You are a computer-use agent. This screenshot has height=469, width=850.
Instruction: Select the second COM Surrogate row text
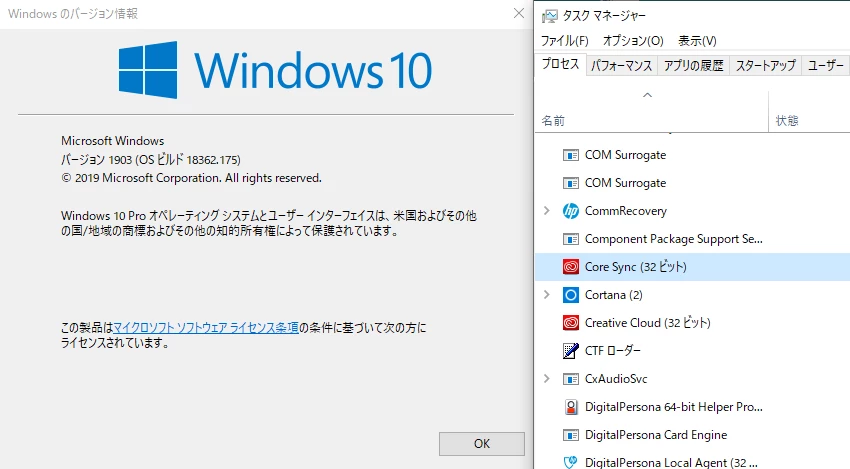pyautogui.click(x=625, y=183)
